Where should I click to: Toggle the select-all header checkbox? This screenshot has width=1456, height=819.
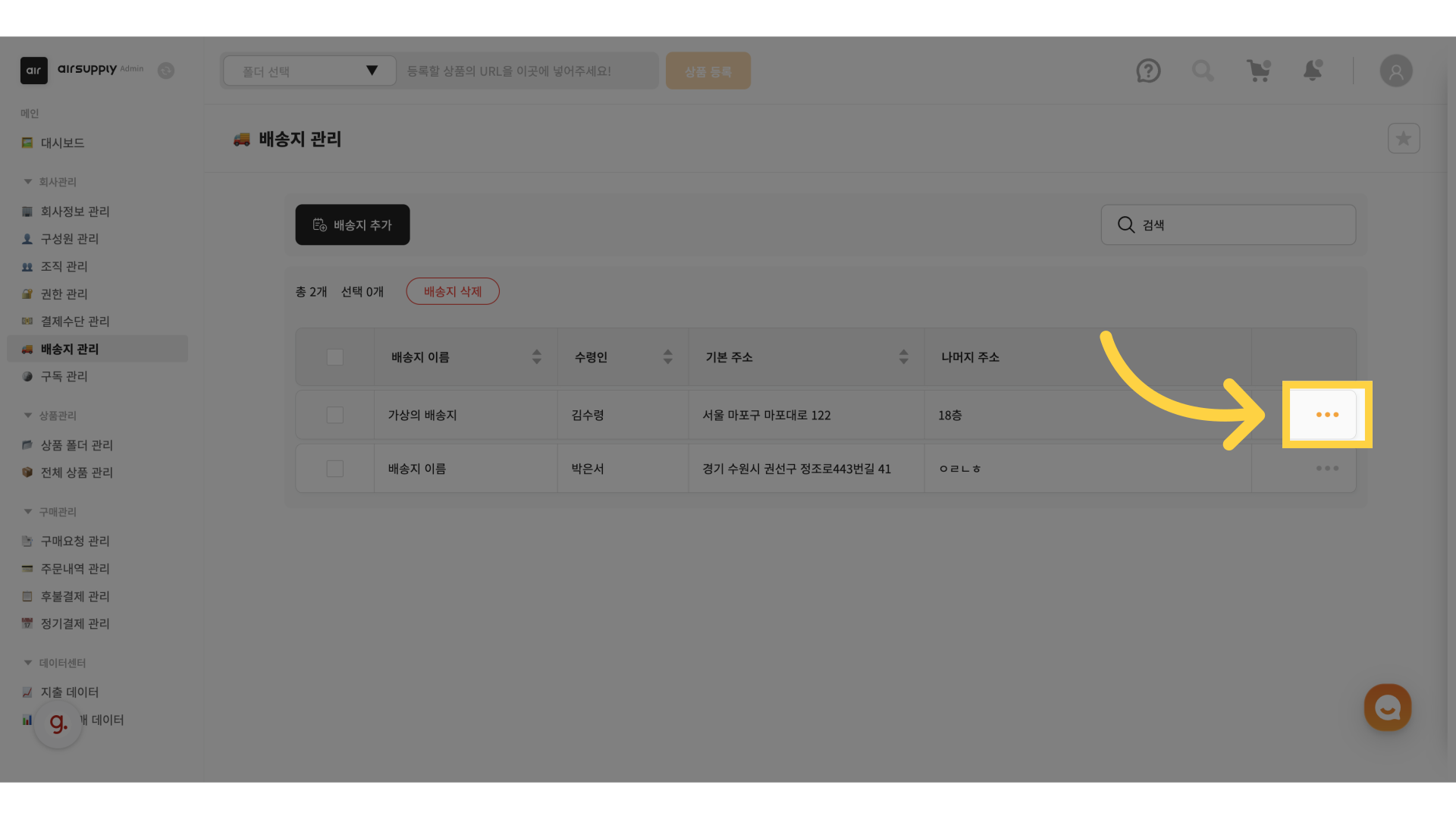point(334,357)
